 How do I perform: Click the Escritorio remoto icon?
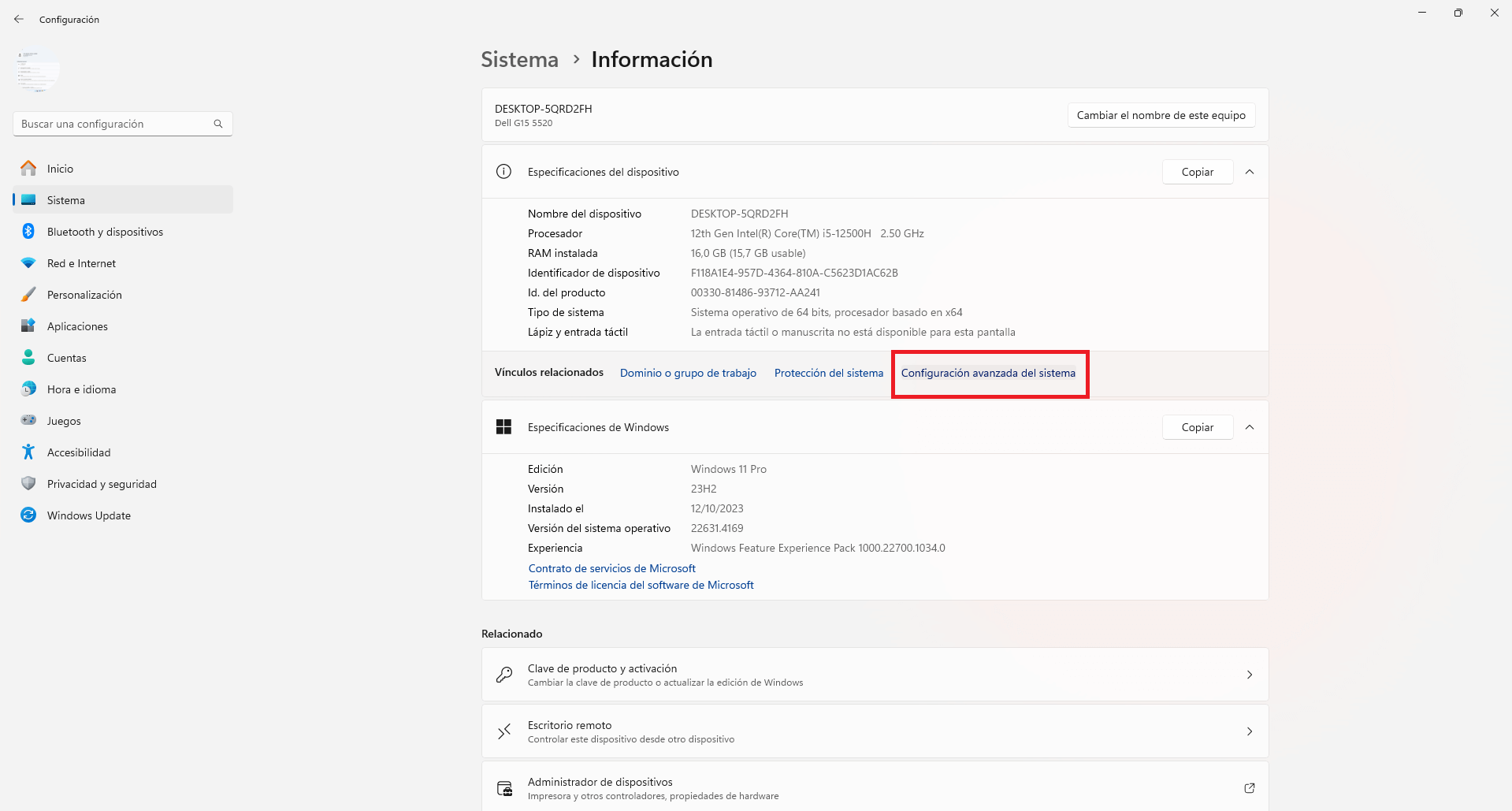504,731
